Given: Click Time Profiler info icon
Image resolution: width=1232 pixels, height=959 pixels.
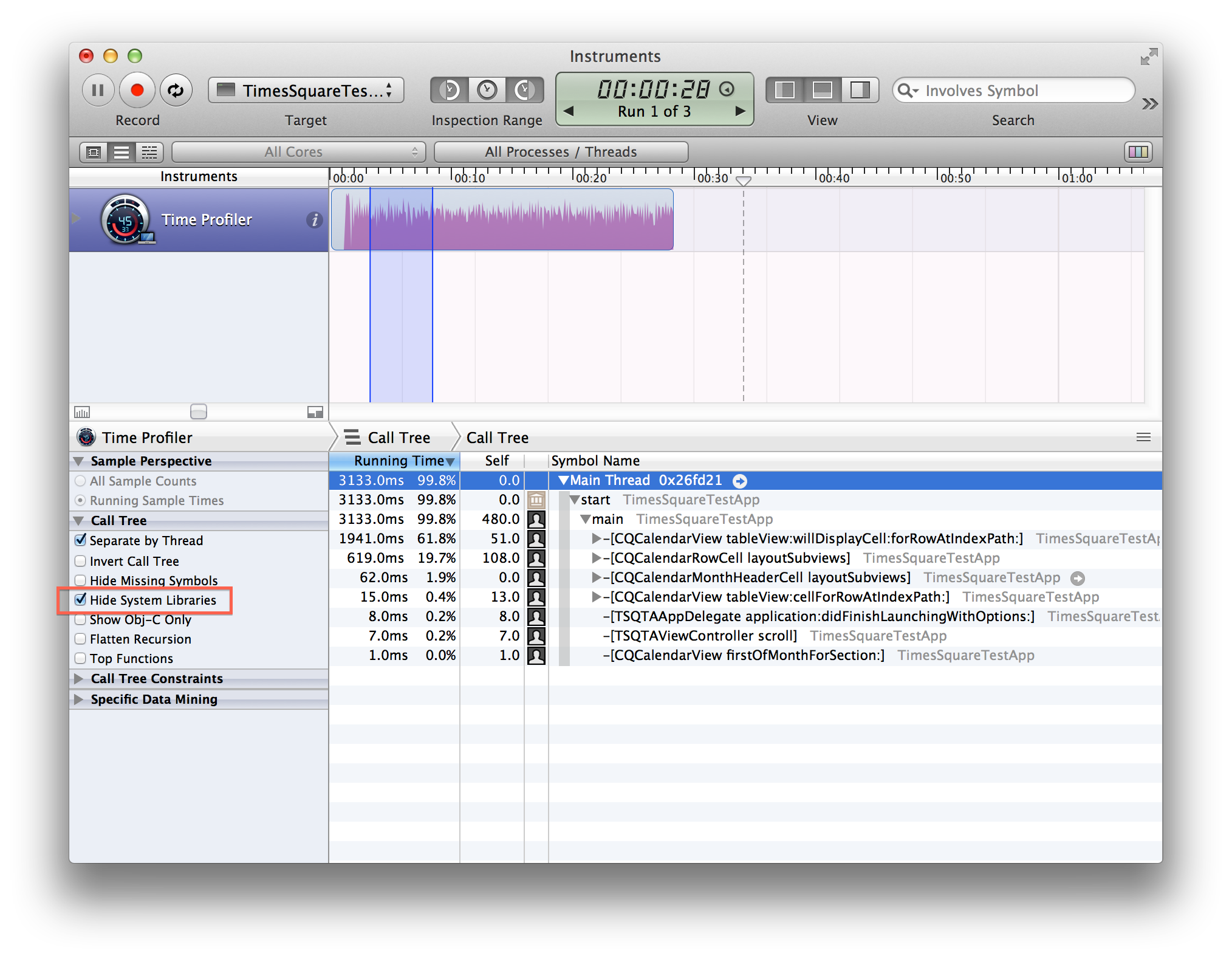Looking at the screenshot, I should point(314,220).
